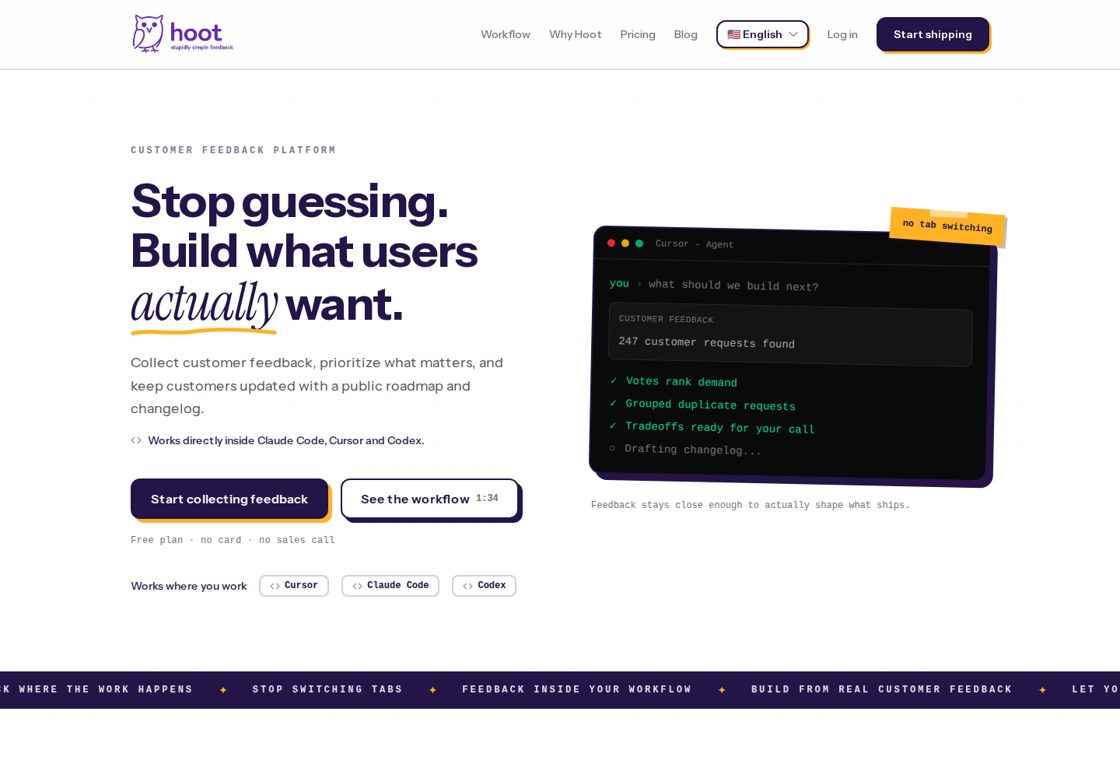Go to the Pricing page
Screen dimensions: 1120x778
(637, 34)
